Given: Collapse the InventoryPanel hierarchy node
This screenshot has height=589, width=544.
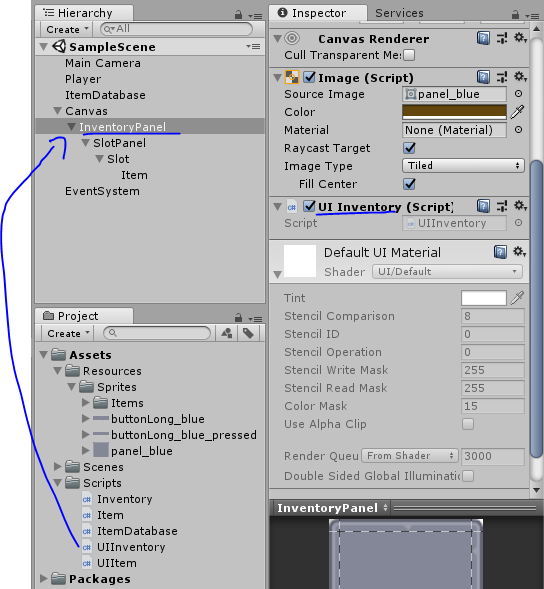Looking at the screenshot, I should 71,127.
